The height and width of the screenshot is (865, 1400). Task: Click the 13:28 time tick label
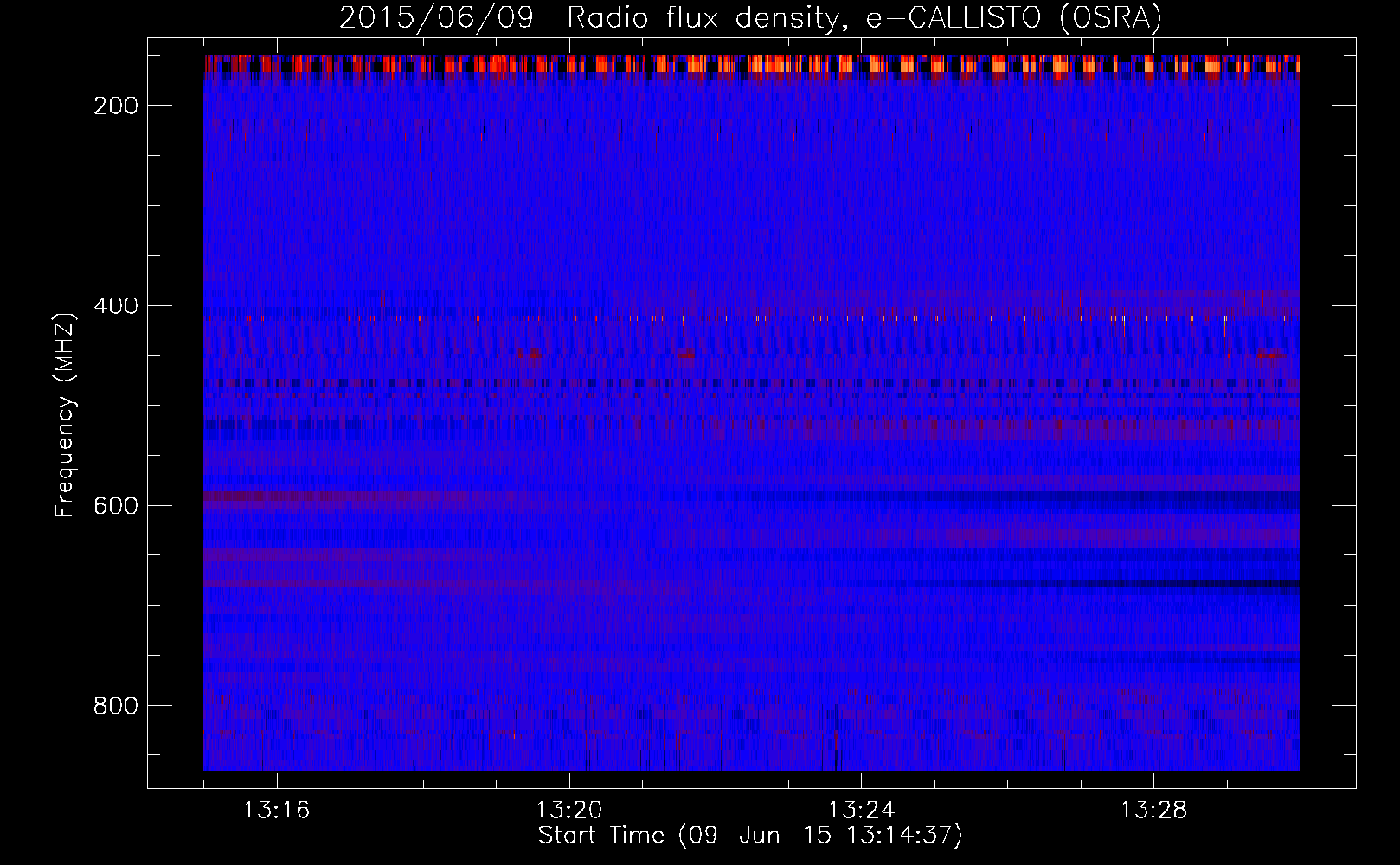click(1153, 811)
